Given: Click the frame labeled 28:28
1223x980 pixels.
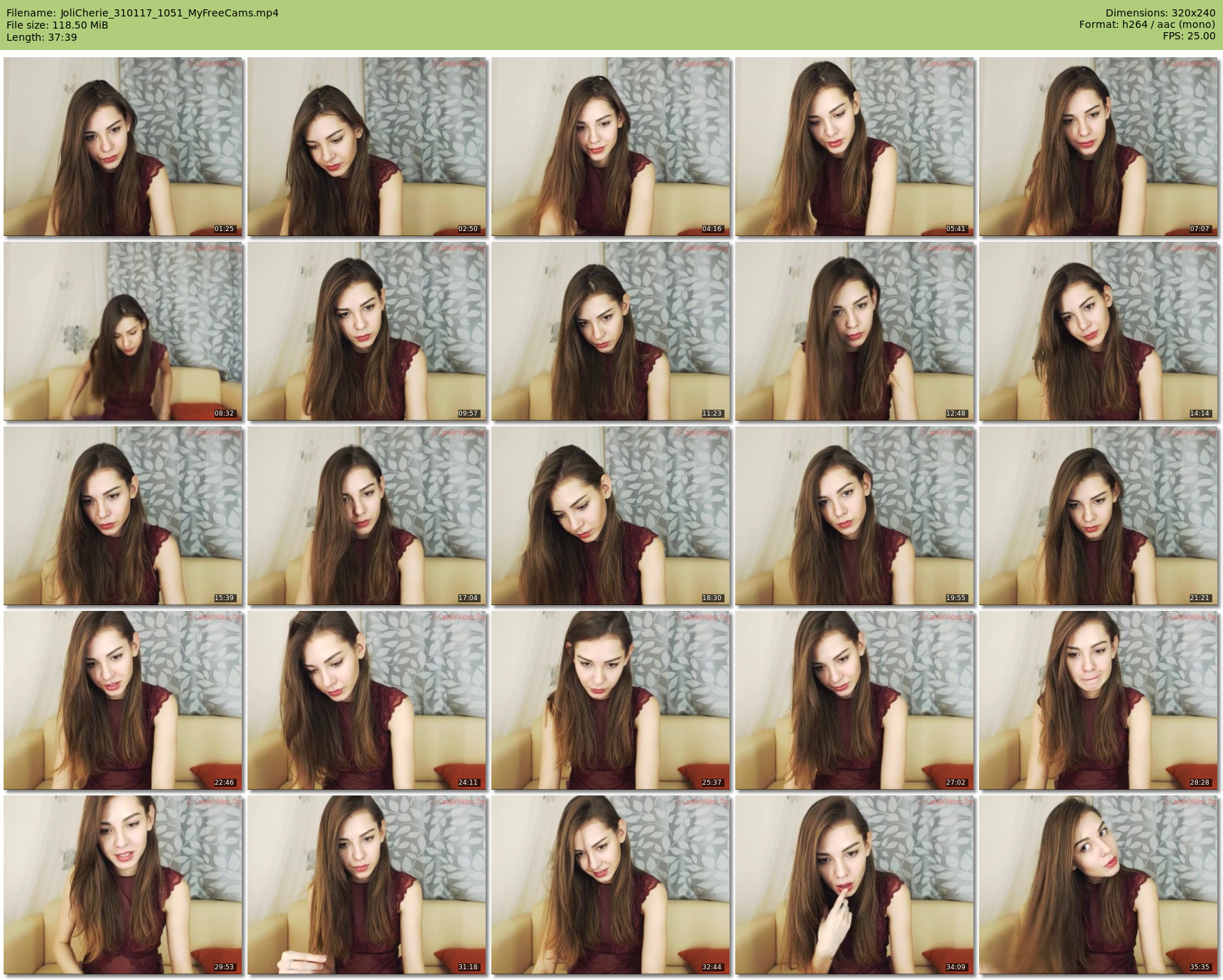Looking at the screenshot, I should coord(1099,700).
